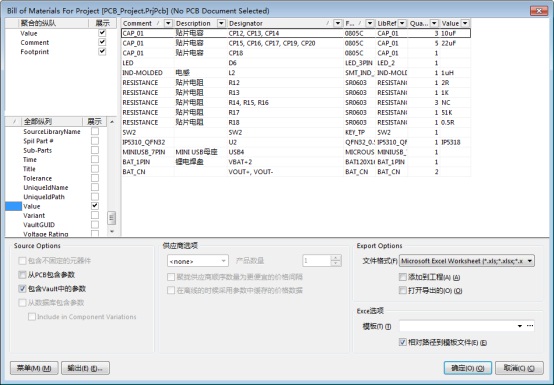Open the supplier <none> combo box
This screenshot has height=385, width=554.
tap(198, 261)
